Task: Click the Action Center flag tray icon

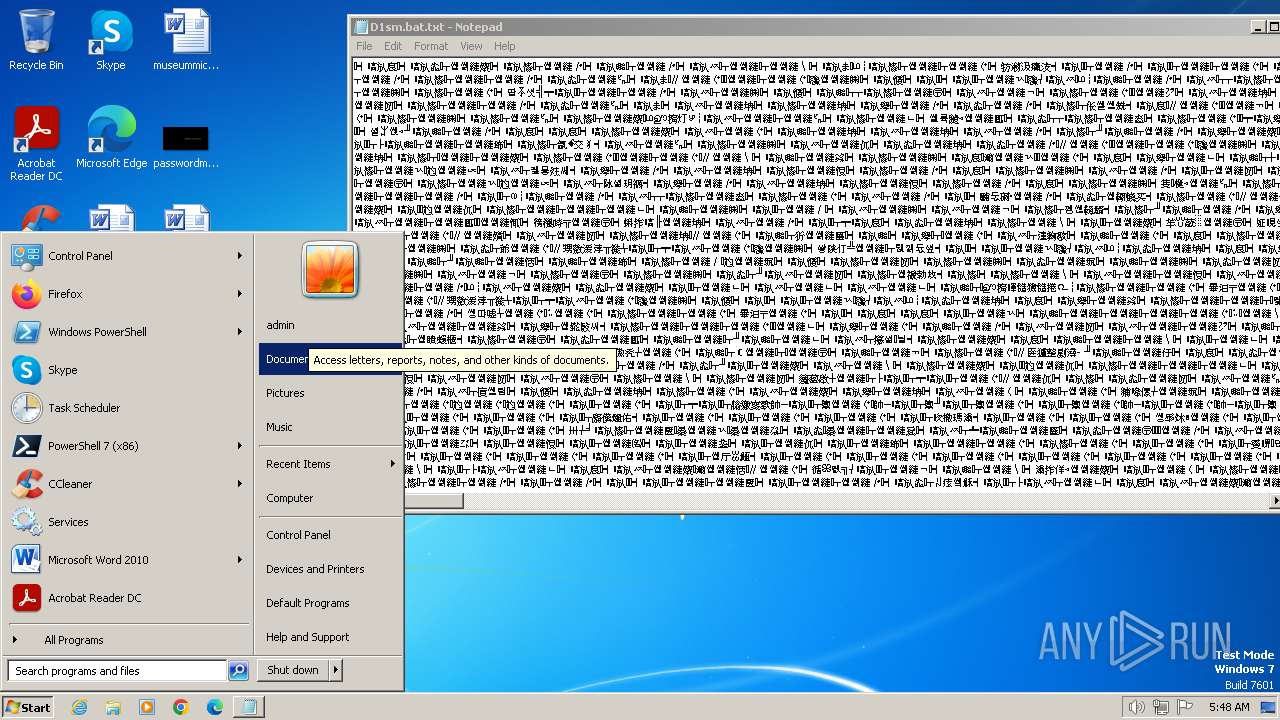Action: click(1183, 707)
